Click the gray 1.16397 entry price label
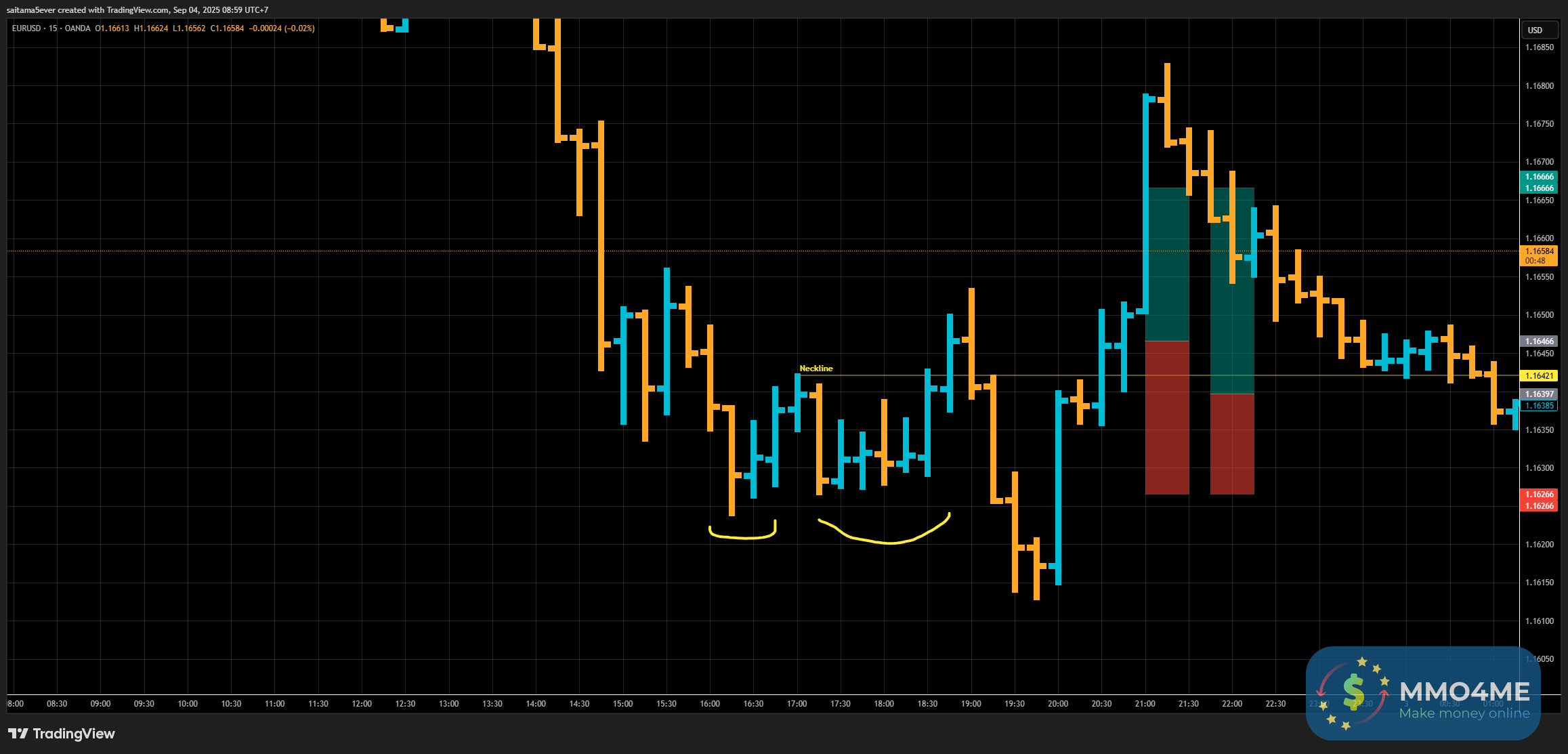 1539,394
